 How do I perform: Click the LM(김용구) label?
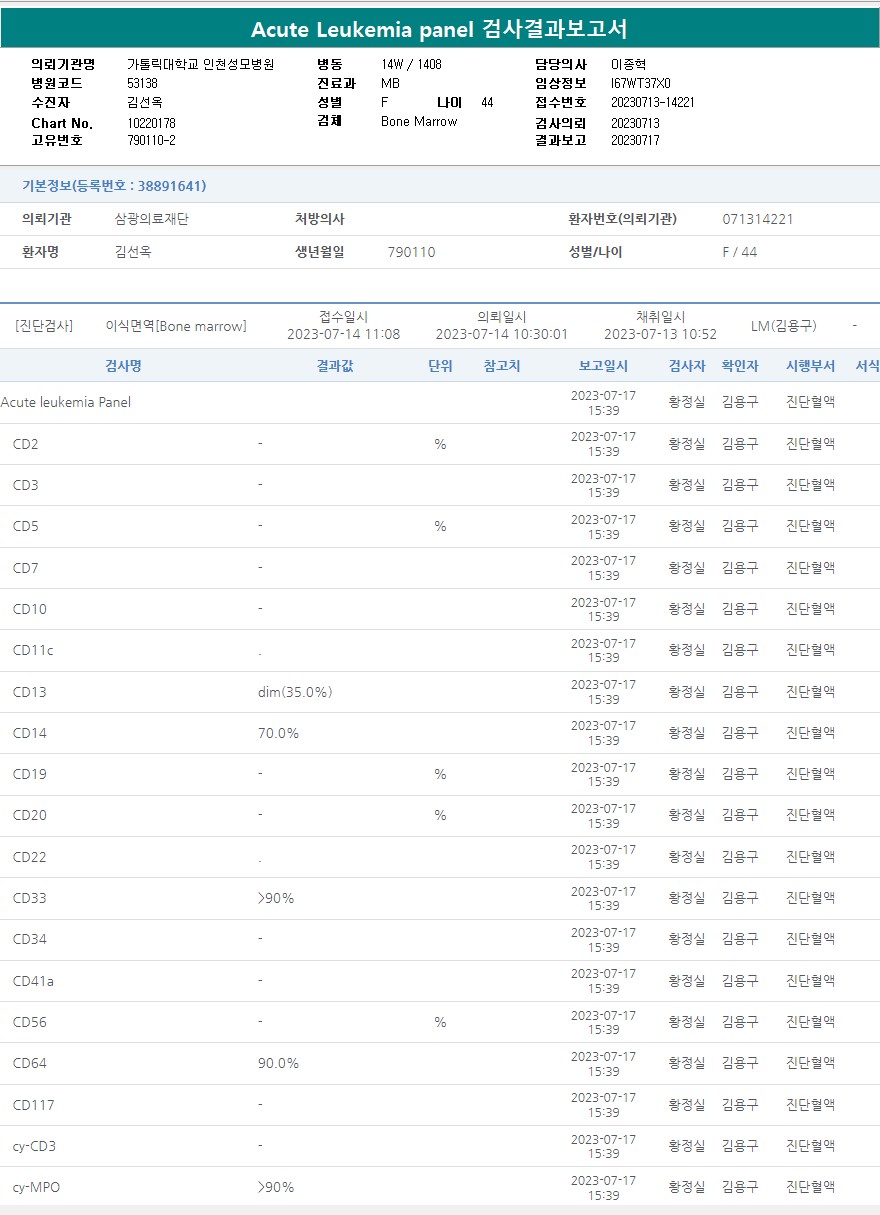[x=783, y=326]
